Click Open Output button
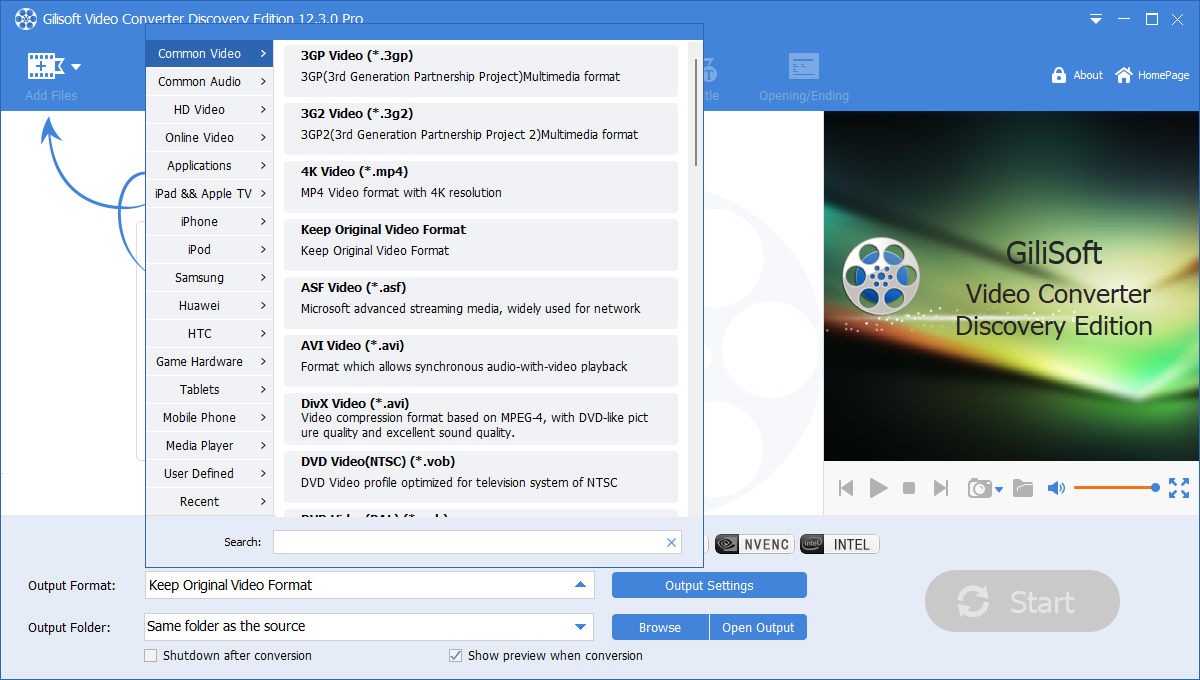 pyautogui.click(x=758, y=627)
